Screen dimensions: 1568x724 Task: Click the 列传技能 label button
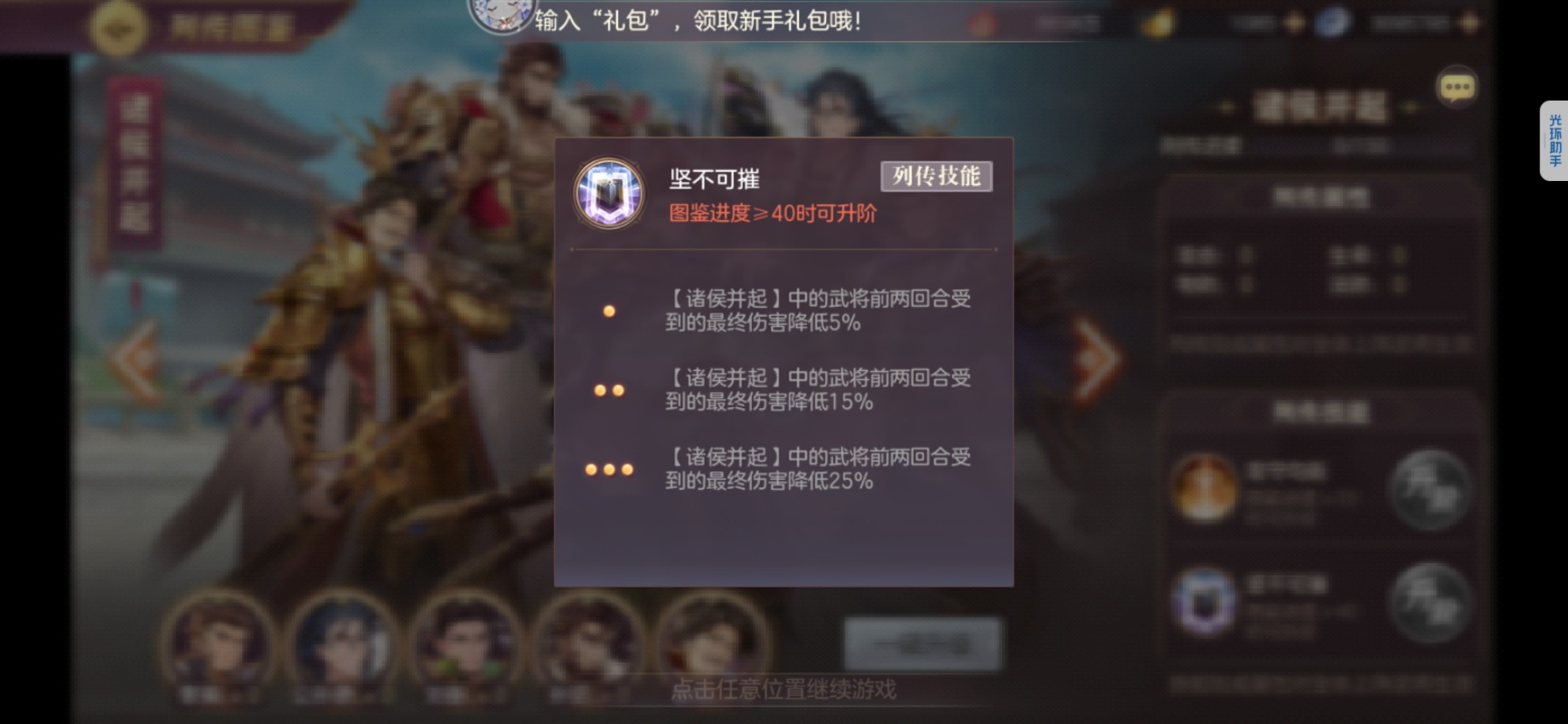click(x=936, y=176)
